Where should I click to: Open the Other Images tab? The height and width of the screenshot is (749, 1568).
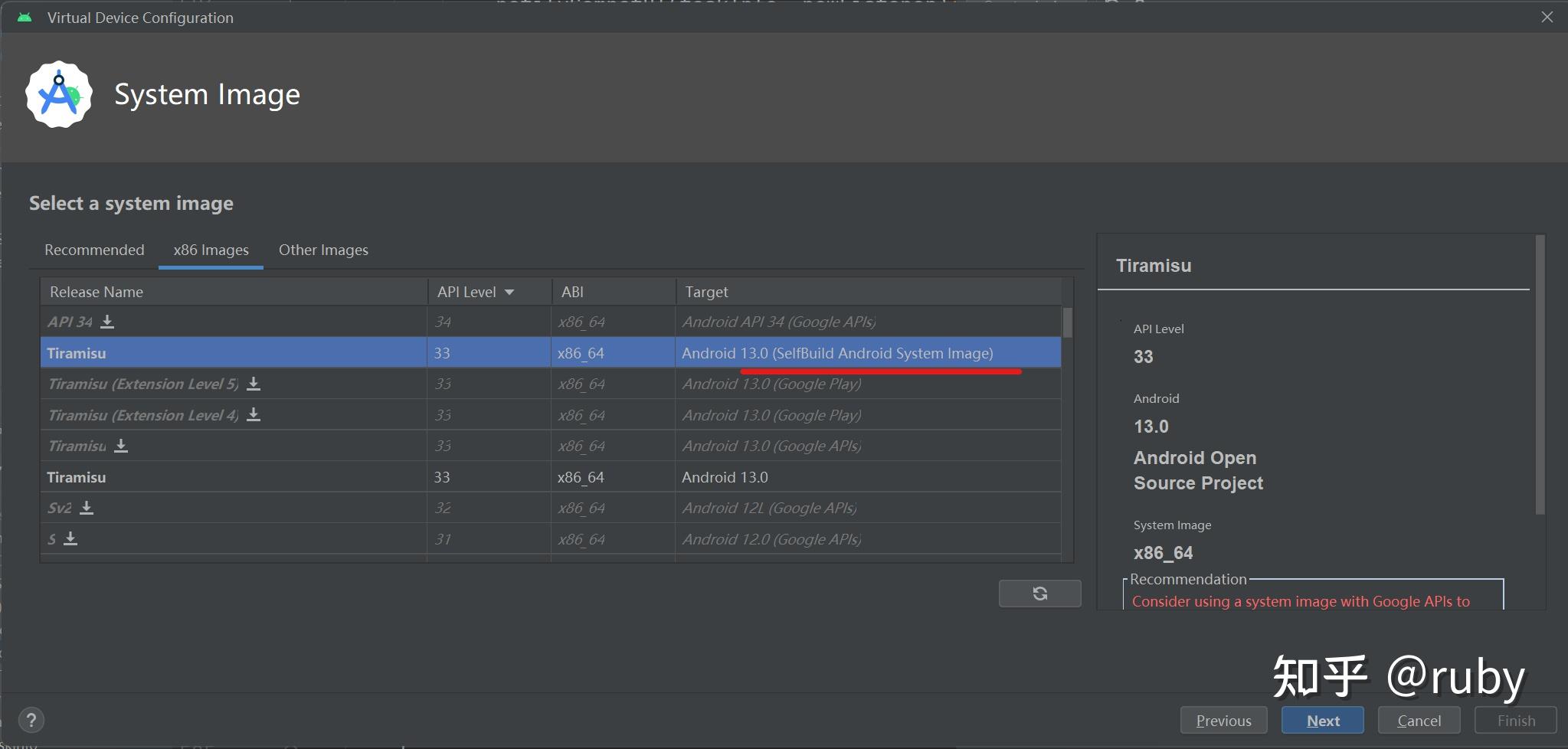click(323, 250)
